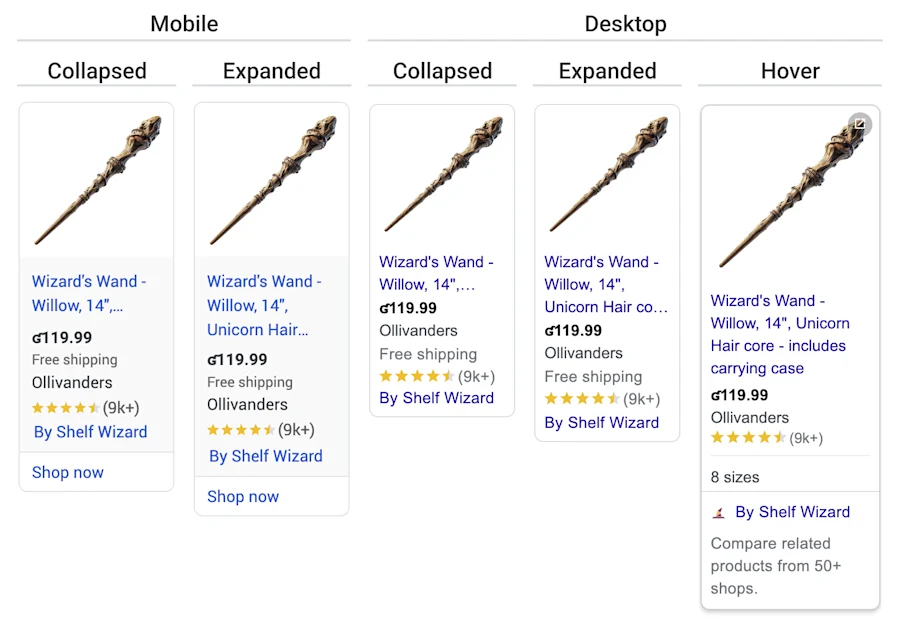Click By Shelf Wizard in Hover card
This screenshot has width=900, height=628.
[x=792, y=512]
